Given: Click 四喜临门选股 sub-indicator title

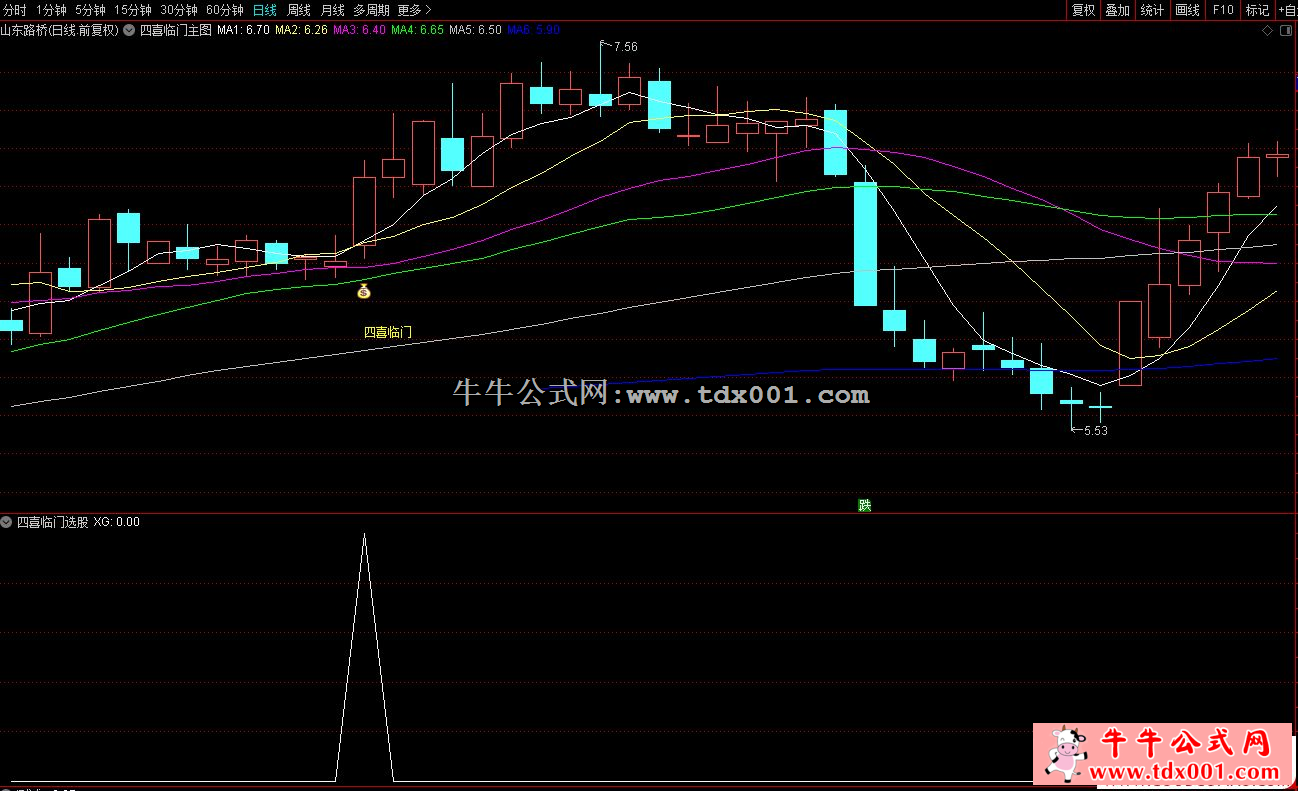Looking at the screenshot, I should tap(53, 522).
